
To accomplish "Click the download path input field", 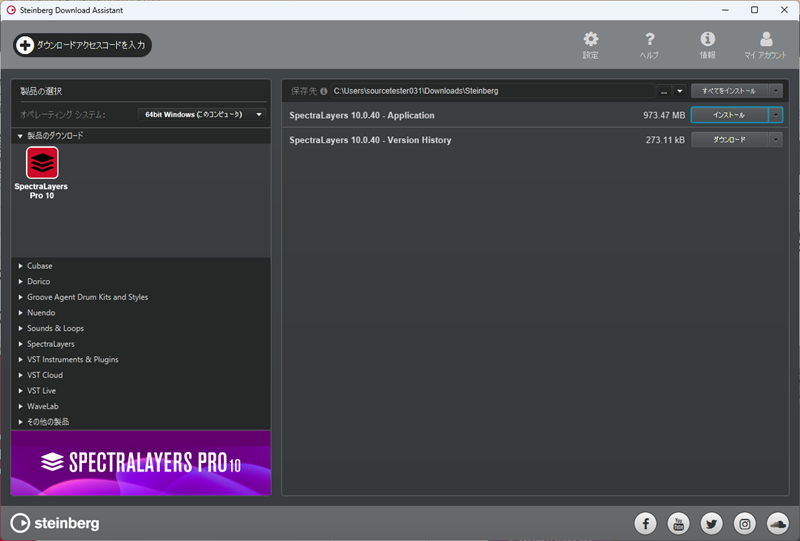I will pos(493,91).
